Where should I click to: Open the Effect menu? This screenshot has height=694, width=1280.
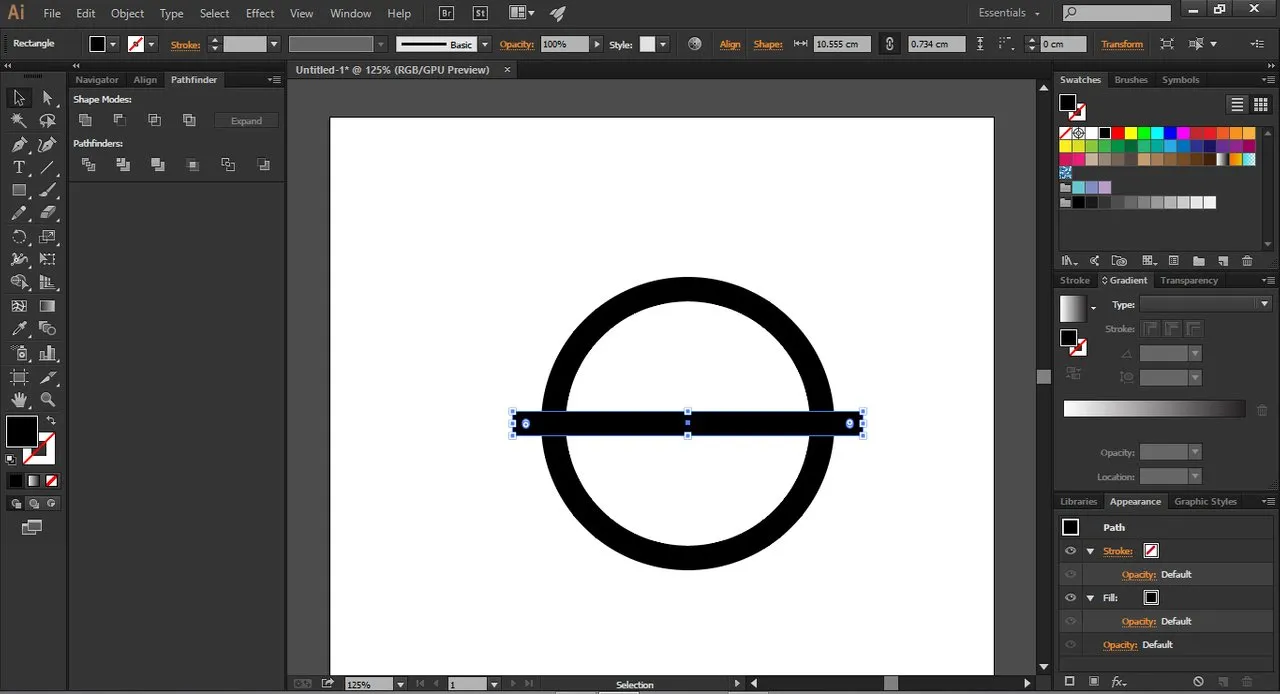tap(260, 13)
